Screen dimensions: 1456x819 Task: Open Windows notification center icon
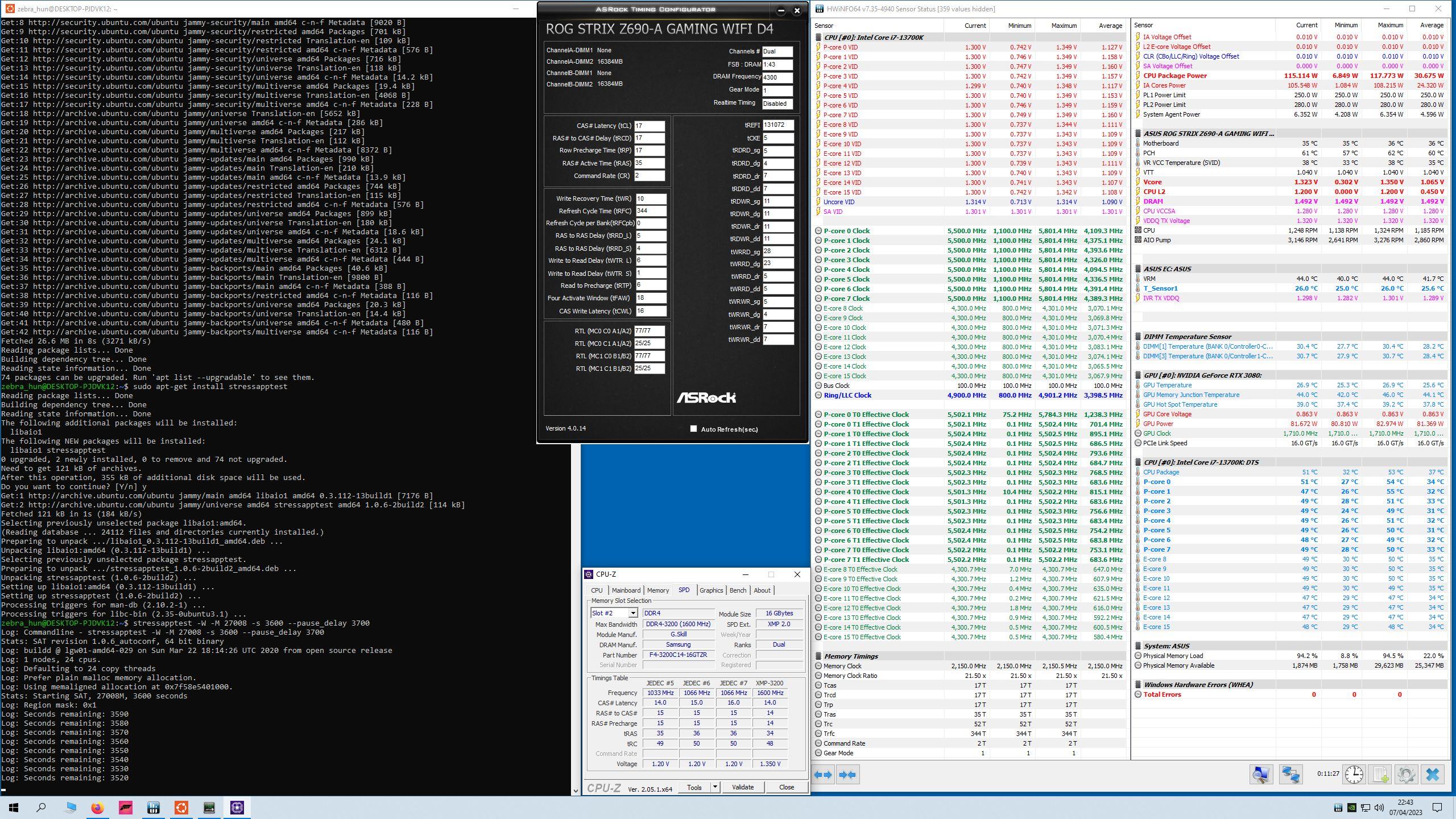[x=1437, y=808]
